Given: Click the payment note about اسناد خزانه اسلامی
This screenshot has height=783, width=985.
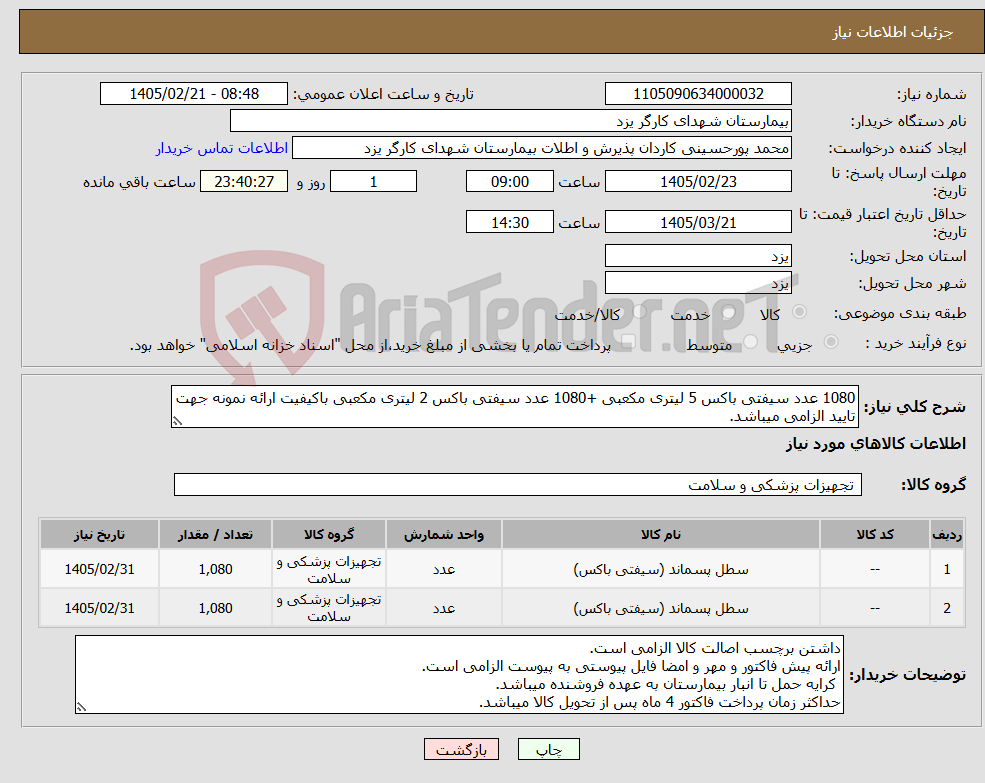Looking at the screenshot, I should 370,345.
